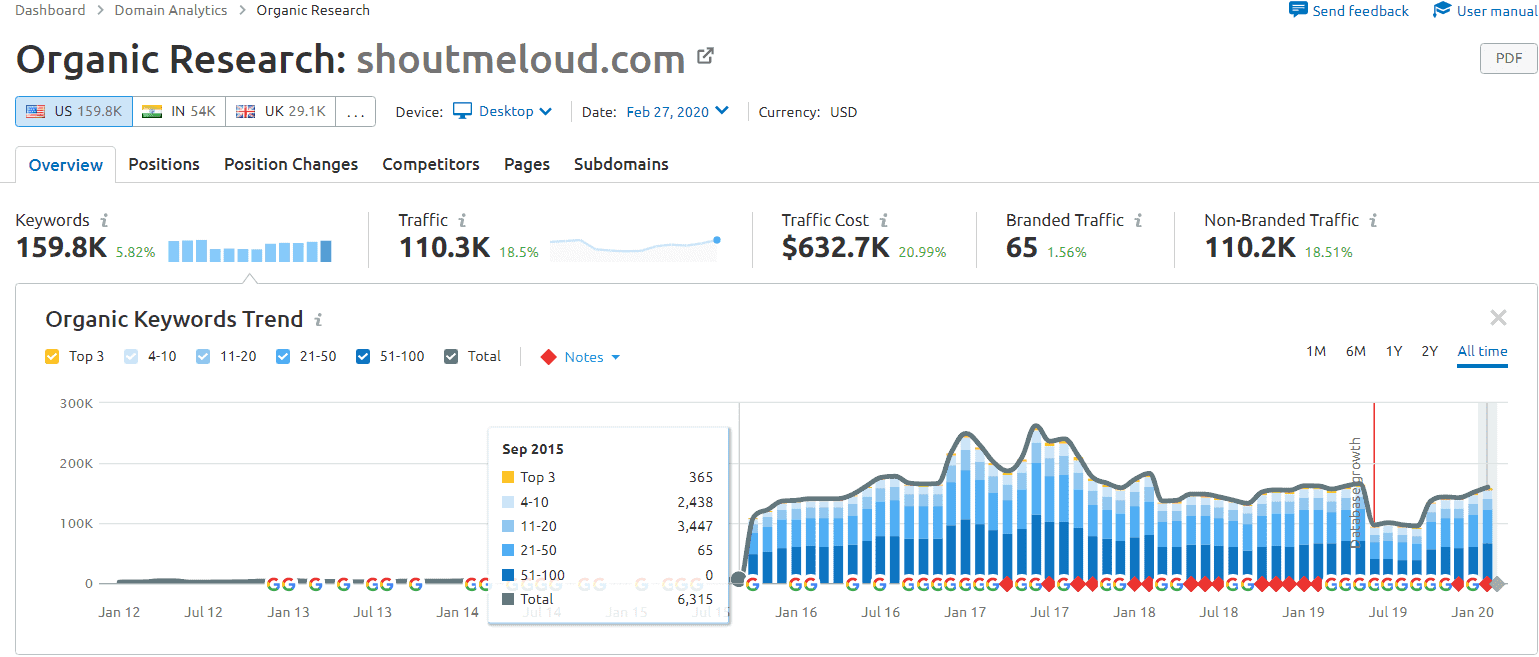This screenshot has width=1539, height=657.
Task: Click the info icon beside Traffic Cost
Action: [x=884, y=220]
